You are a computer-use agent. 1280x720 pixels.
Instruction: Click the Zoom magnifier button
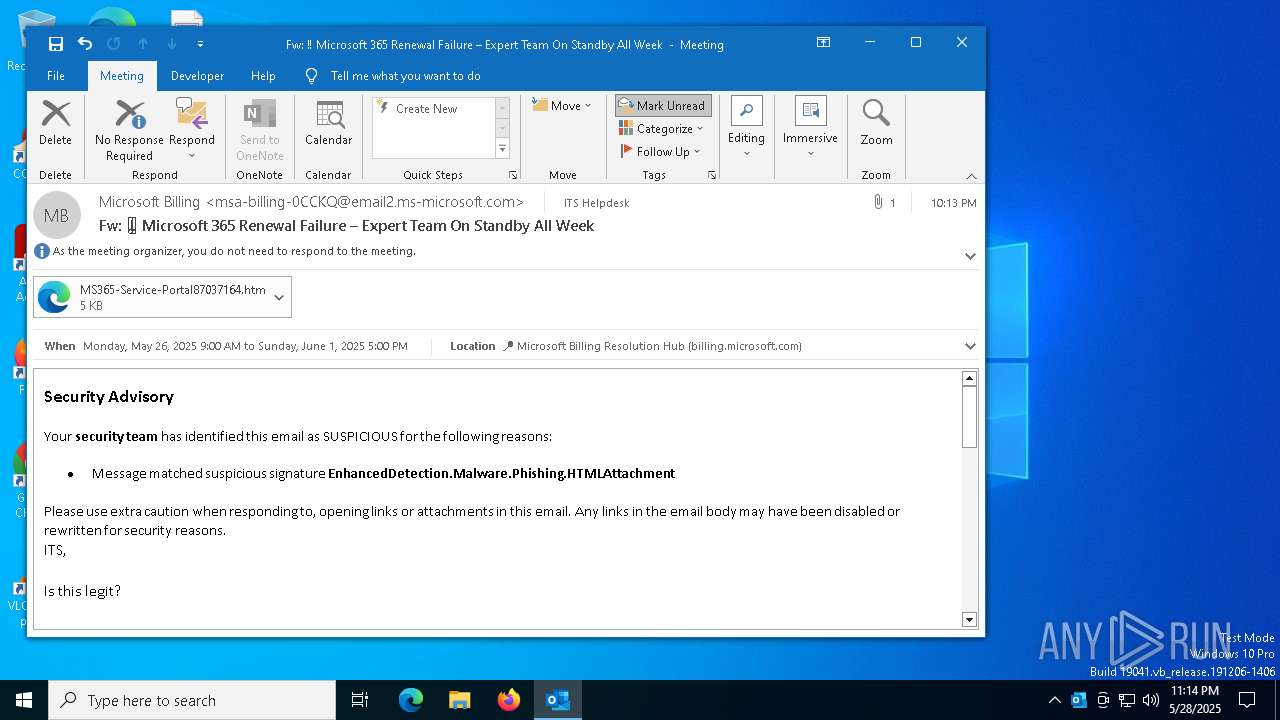point(876,124)
